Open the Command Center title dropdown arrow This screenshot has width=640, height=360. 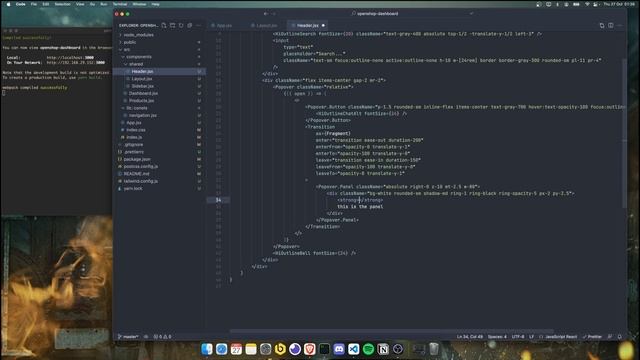(471, 13)
